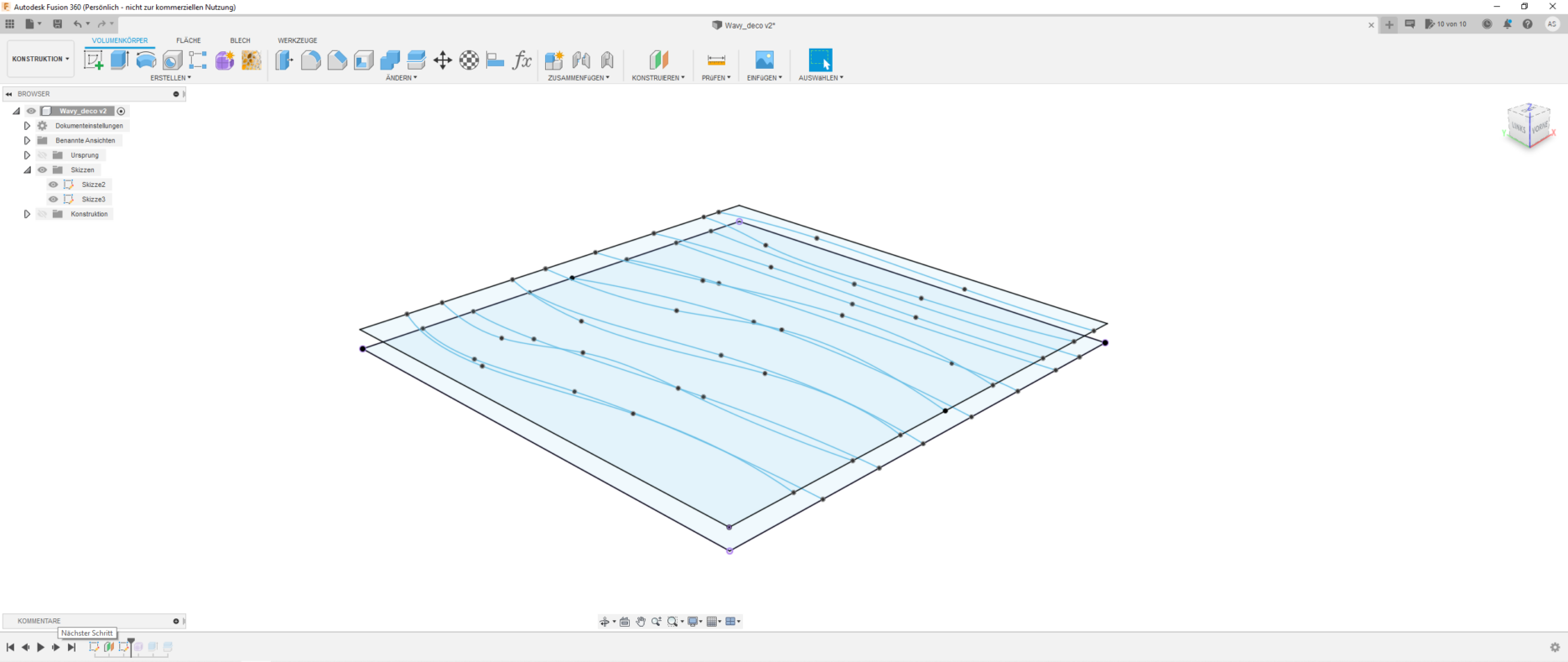The height and width of the screenshot is (662, 1568).
Task: Show the Ursprung folder via eye icon
Action: click(42, 155)
